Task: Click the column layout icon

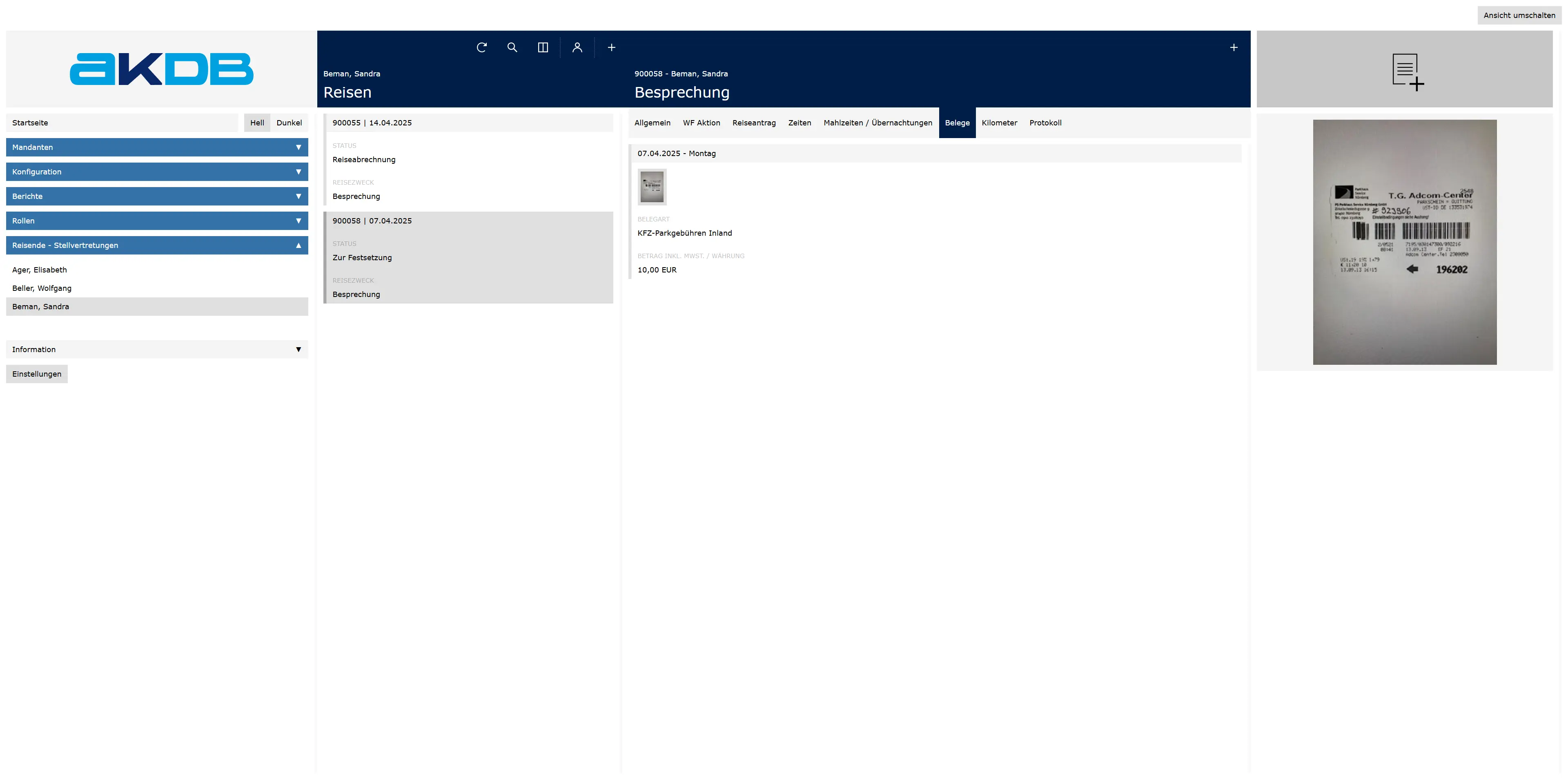Action: point(543,47)
